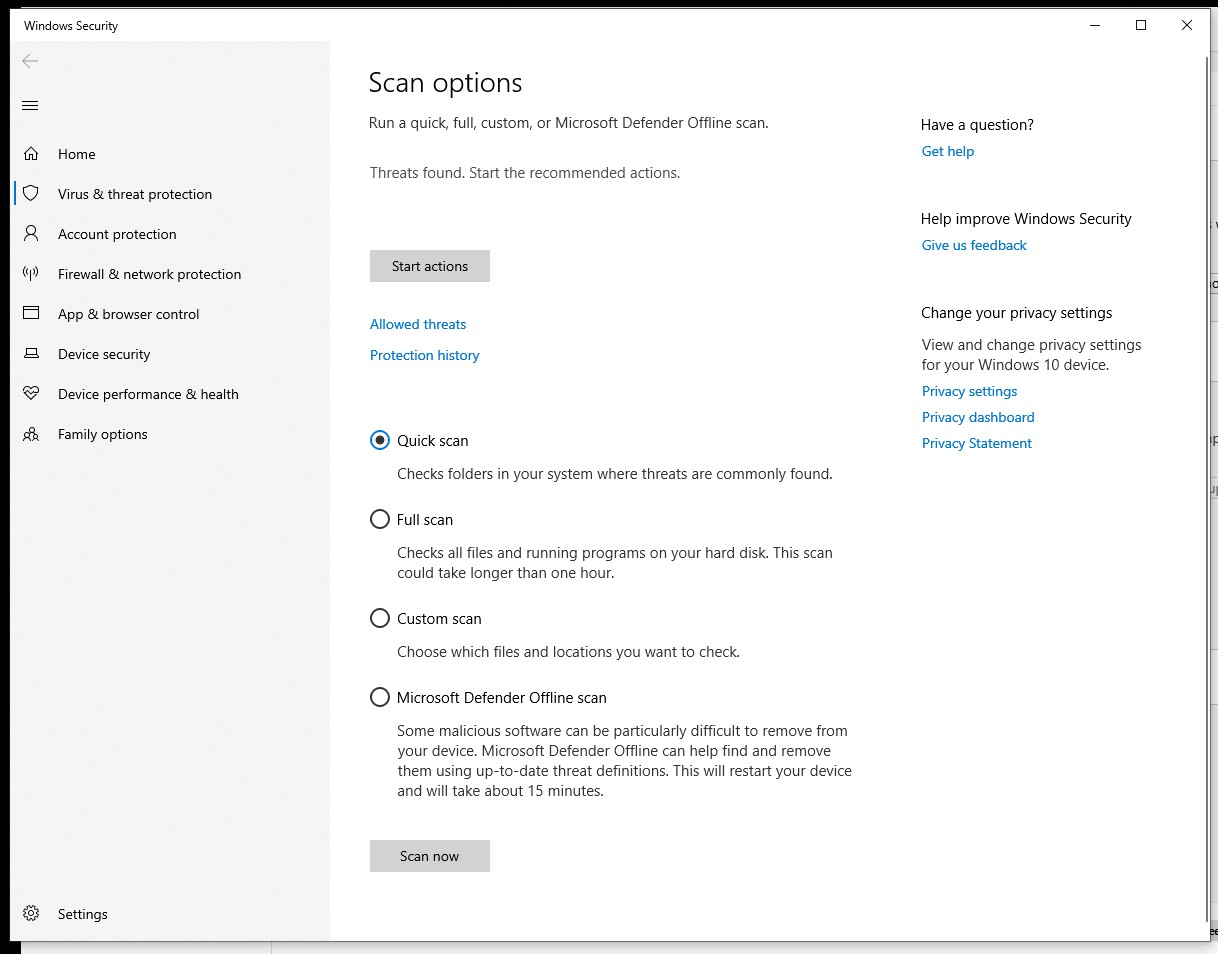Screen dimensions: 1218x954
Task: Click the Home house icon
Action: [31, 154]
